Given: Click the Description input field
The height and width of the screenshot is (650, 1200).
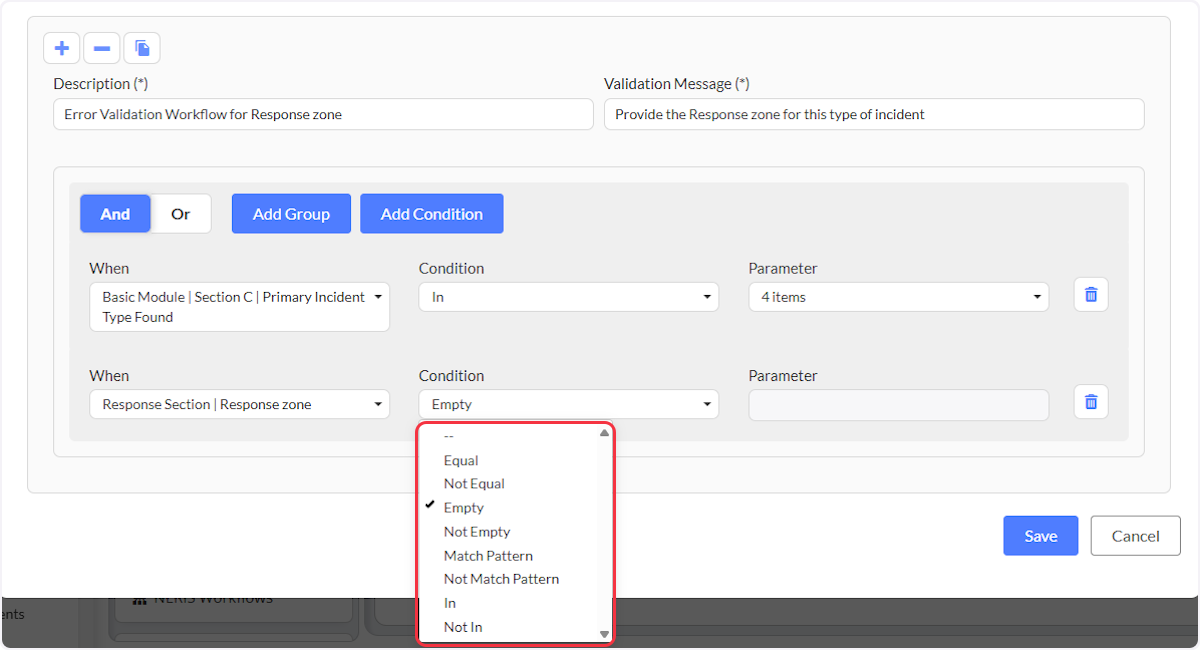Looking at the screenshot, I should (323, 114).
